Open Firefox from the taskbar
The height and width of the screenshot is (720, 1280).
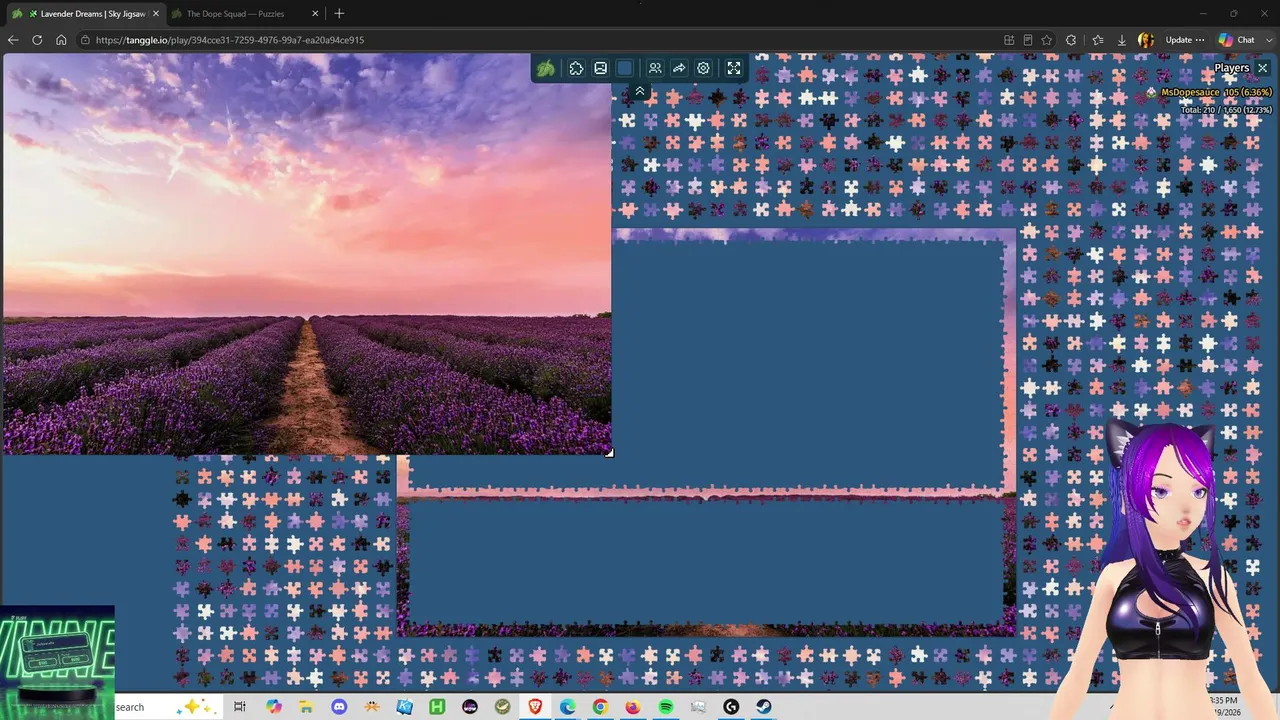tap(633, 707)
